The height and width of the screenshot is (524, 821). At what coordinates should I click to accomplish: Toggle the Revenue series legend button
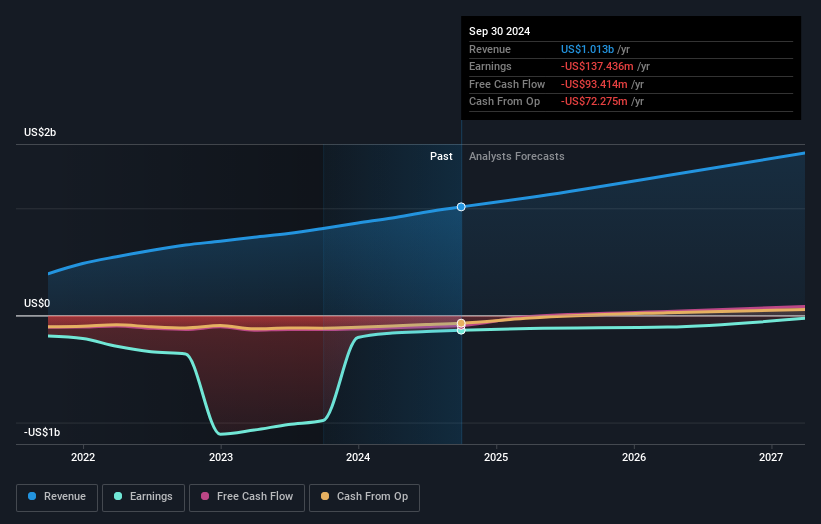[57, 497]
